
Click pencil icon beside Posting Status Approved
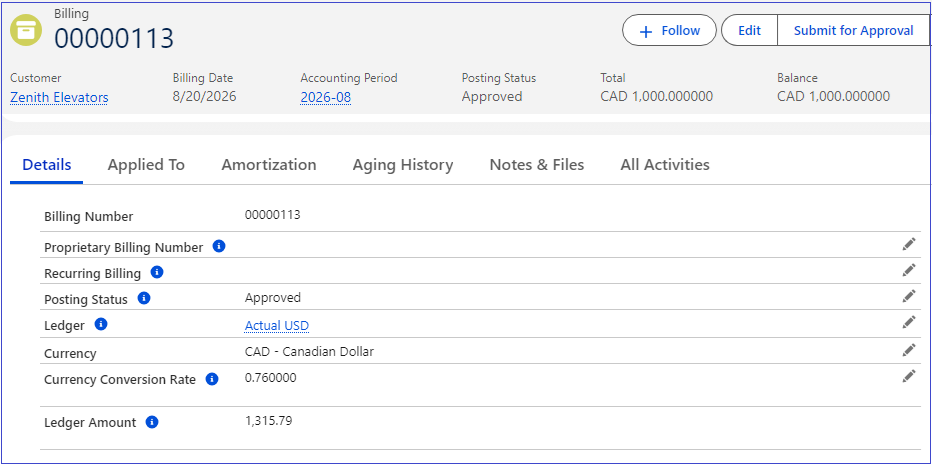[908, 296]
